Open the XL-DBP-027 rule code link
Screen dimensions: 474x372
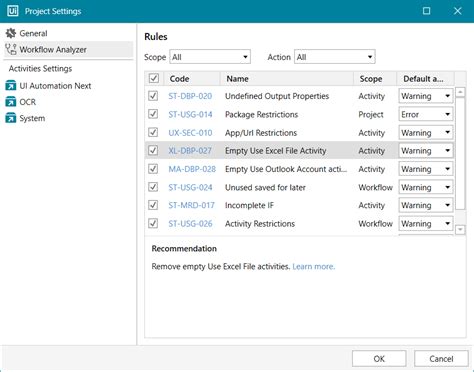pos(190,151)
